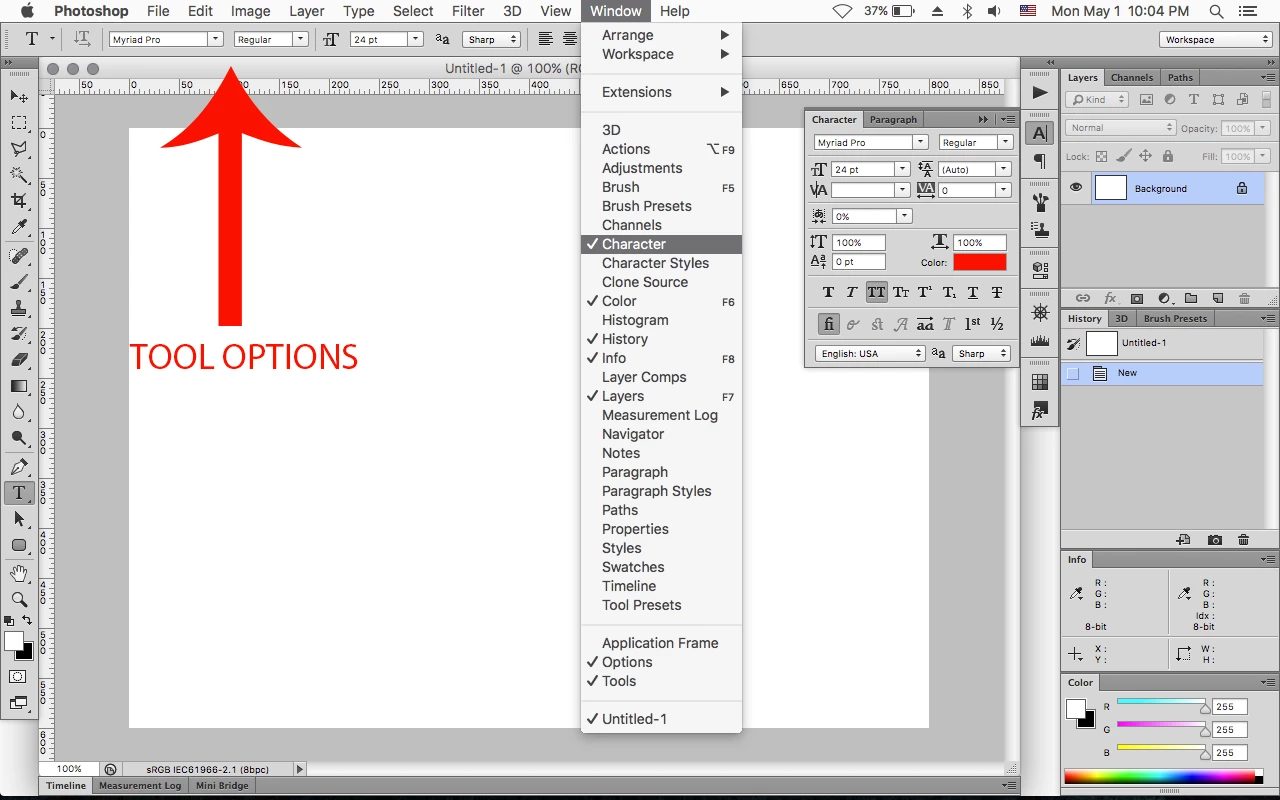Select the Eyedropper tool in toolbox
The width and height of the screenshot is (1280, 800).
(x=19, y=227)
